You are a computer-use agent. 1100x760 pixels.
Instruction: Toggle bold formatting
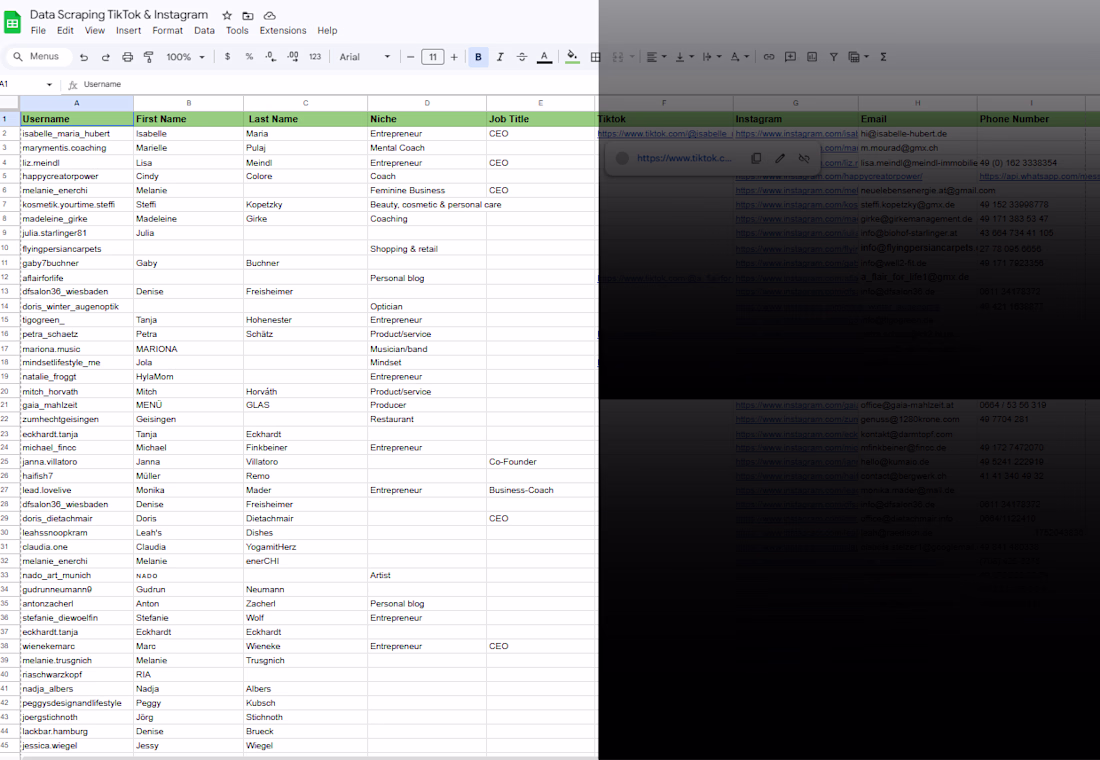click(478, 57)
